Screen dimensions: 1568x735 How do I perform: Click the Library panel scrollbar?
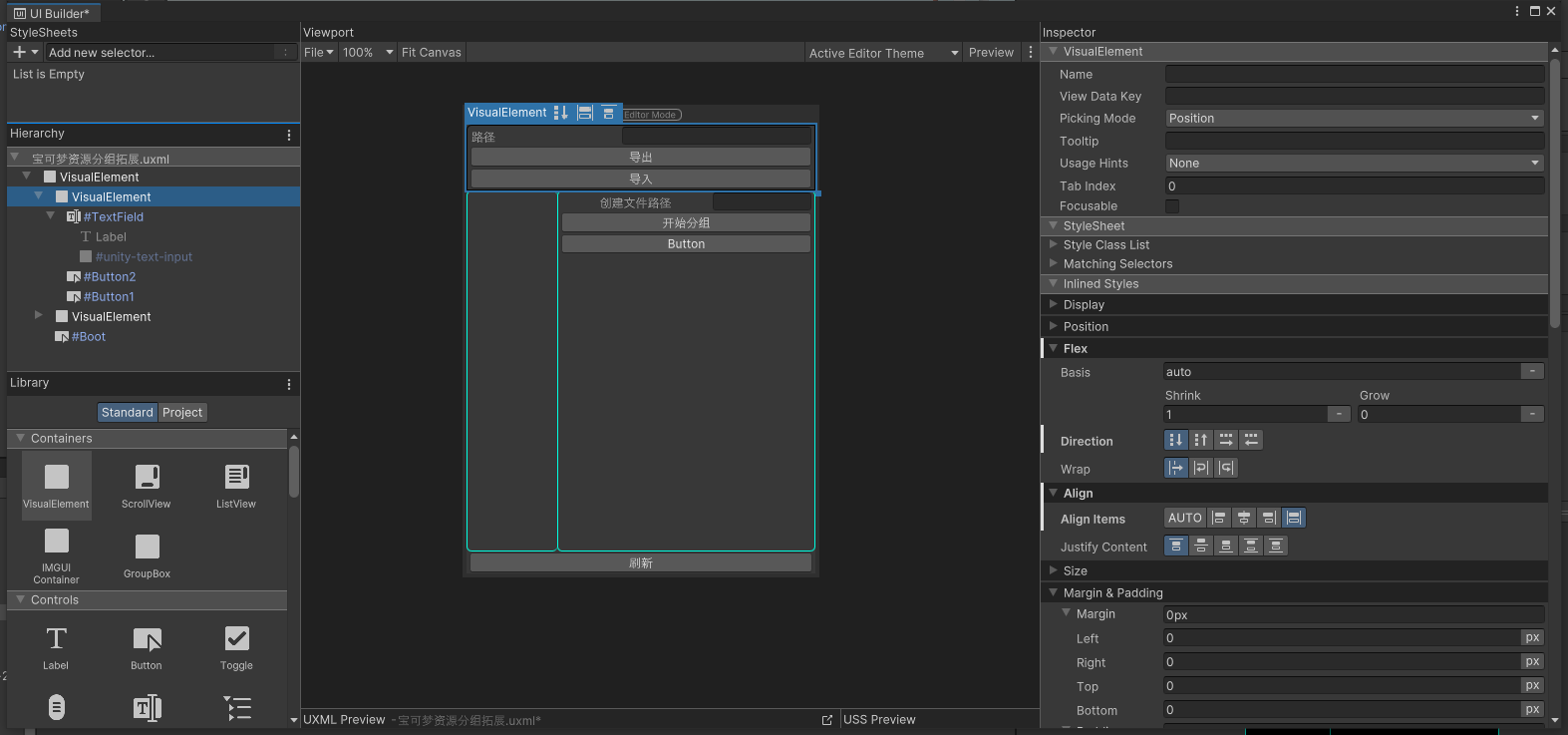click(293, 472)
